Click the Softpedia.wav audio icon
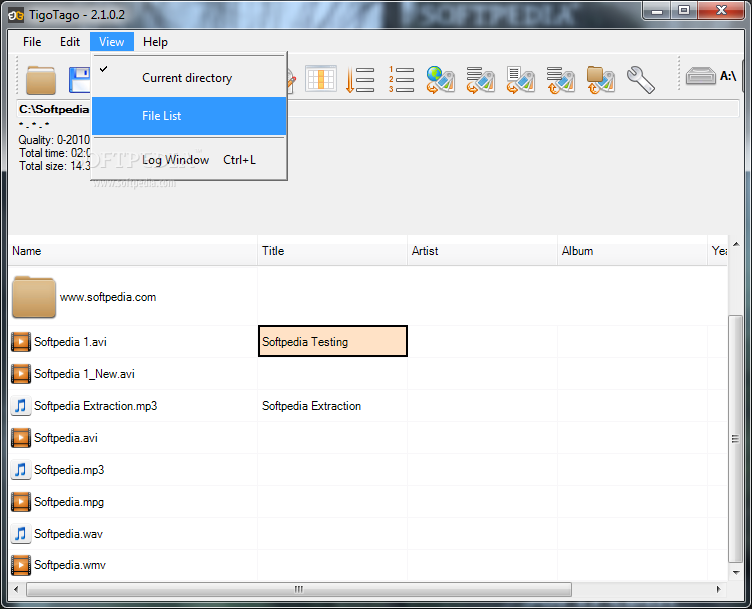752x609 pixels. tap(21, 534)
